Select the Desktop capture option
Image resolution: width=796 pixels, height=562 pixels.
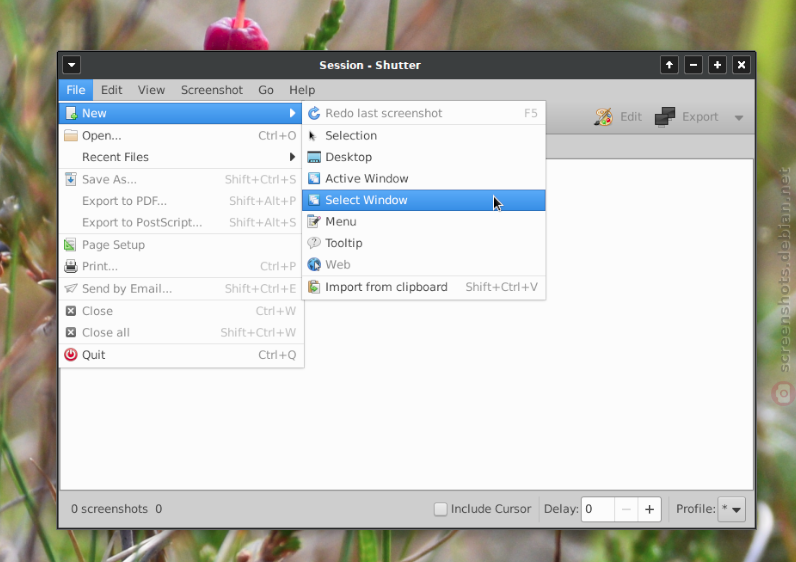pyautogui.click(x=424, y=157)
